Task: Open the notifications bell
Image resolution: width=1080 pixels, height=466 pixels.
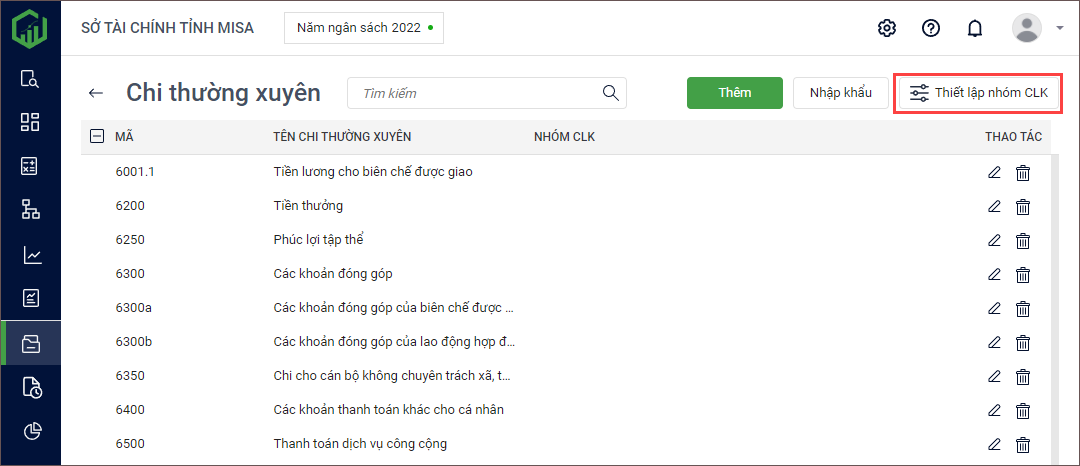Action: [975, 28]
